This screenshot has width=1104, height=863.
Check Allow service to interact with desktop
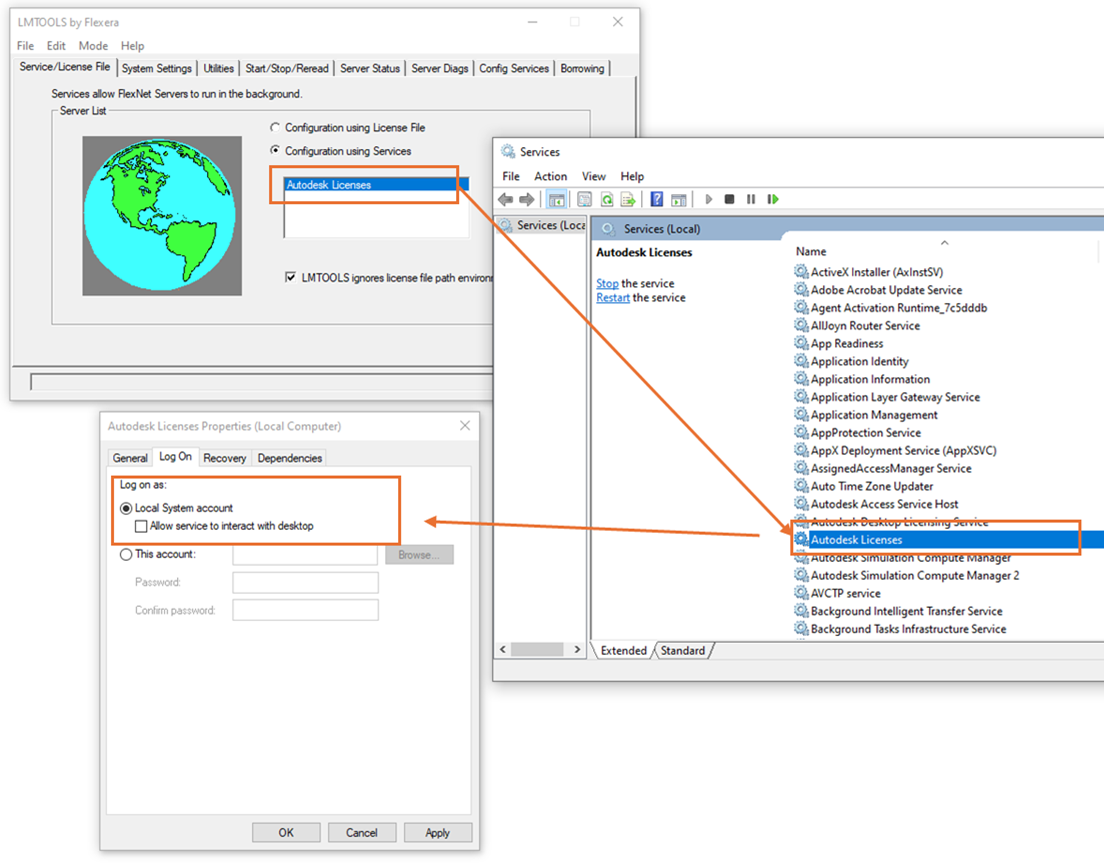tap(141, 526)
